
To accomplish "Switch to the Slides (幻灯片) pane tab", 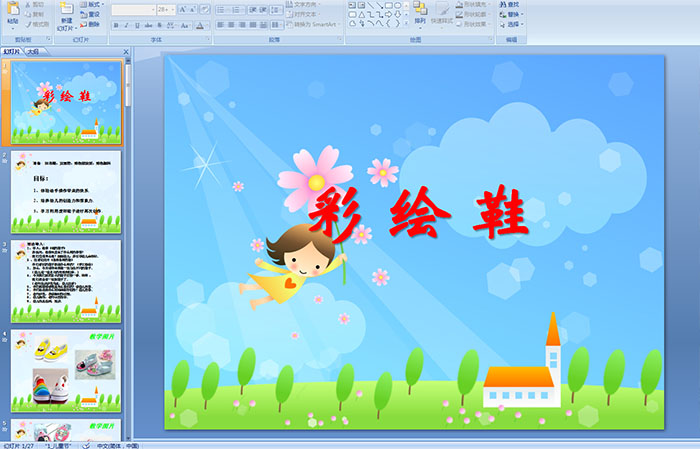I will [x=12, y=52].
